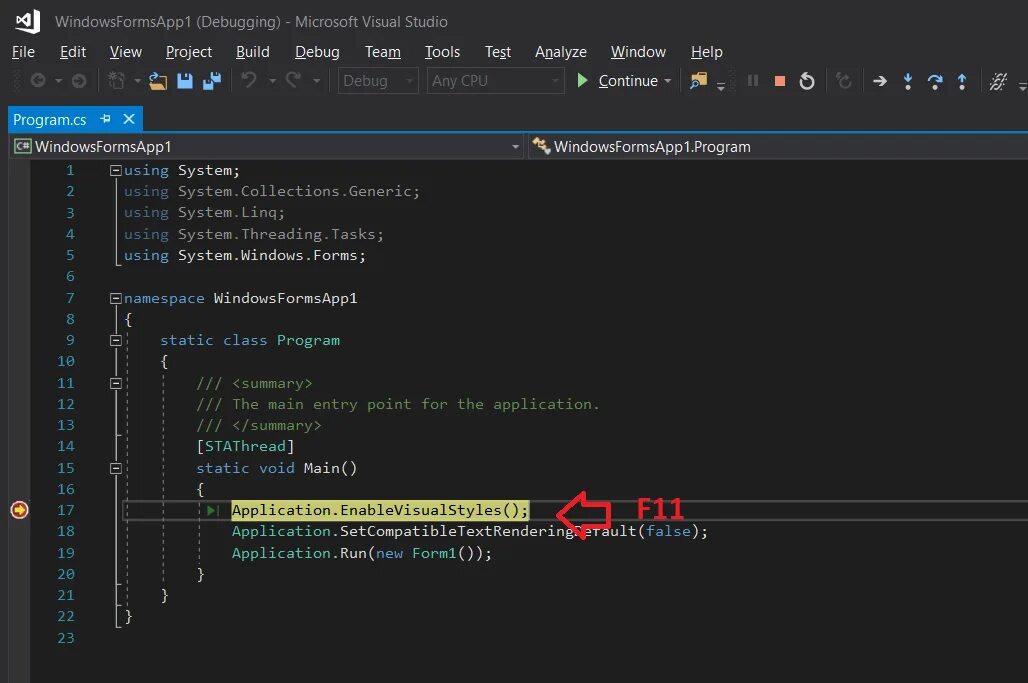Open the Any CPU platform dropdown

496,81
